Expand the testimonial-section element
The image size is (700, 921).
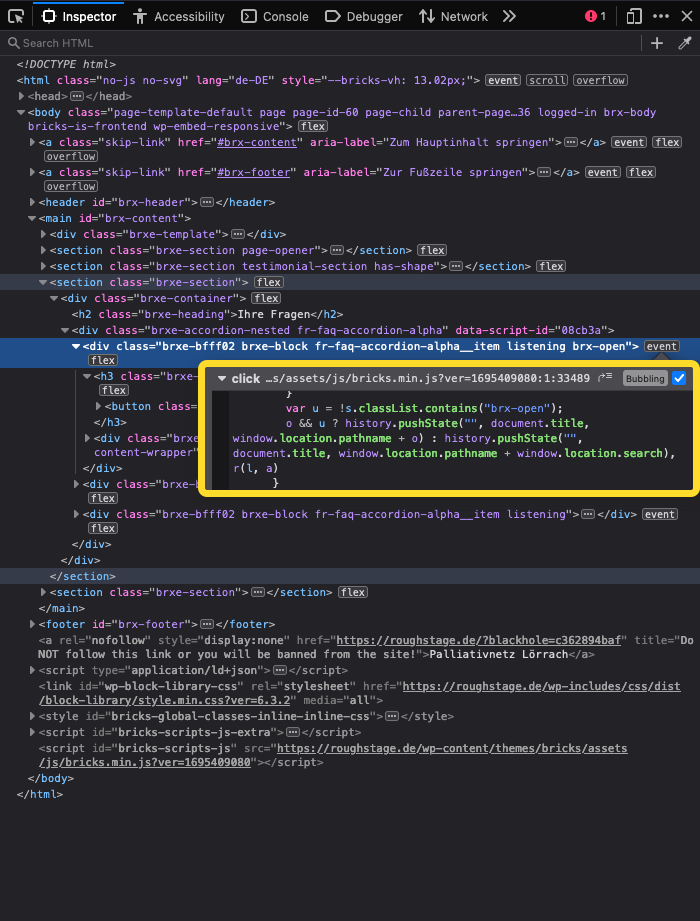click(x=43, y=266)
